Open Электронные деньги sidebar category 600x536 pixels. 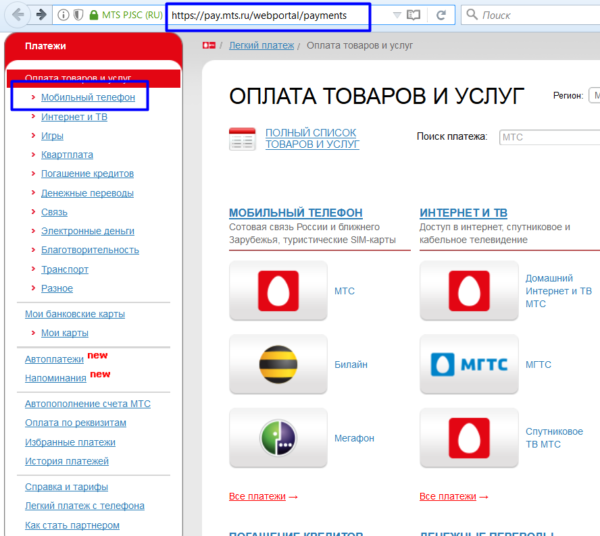pos(88,231)
